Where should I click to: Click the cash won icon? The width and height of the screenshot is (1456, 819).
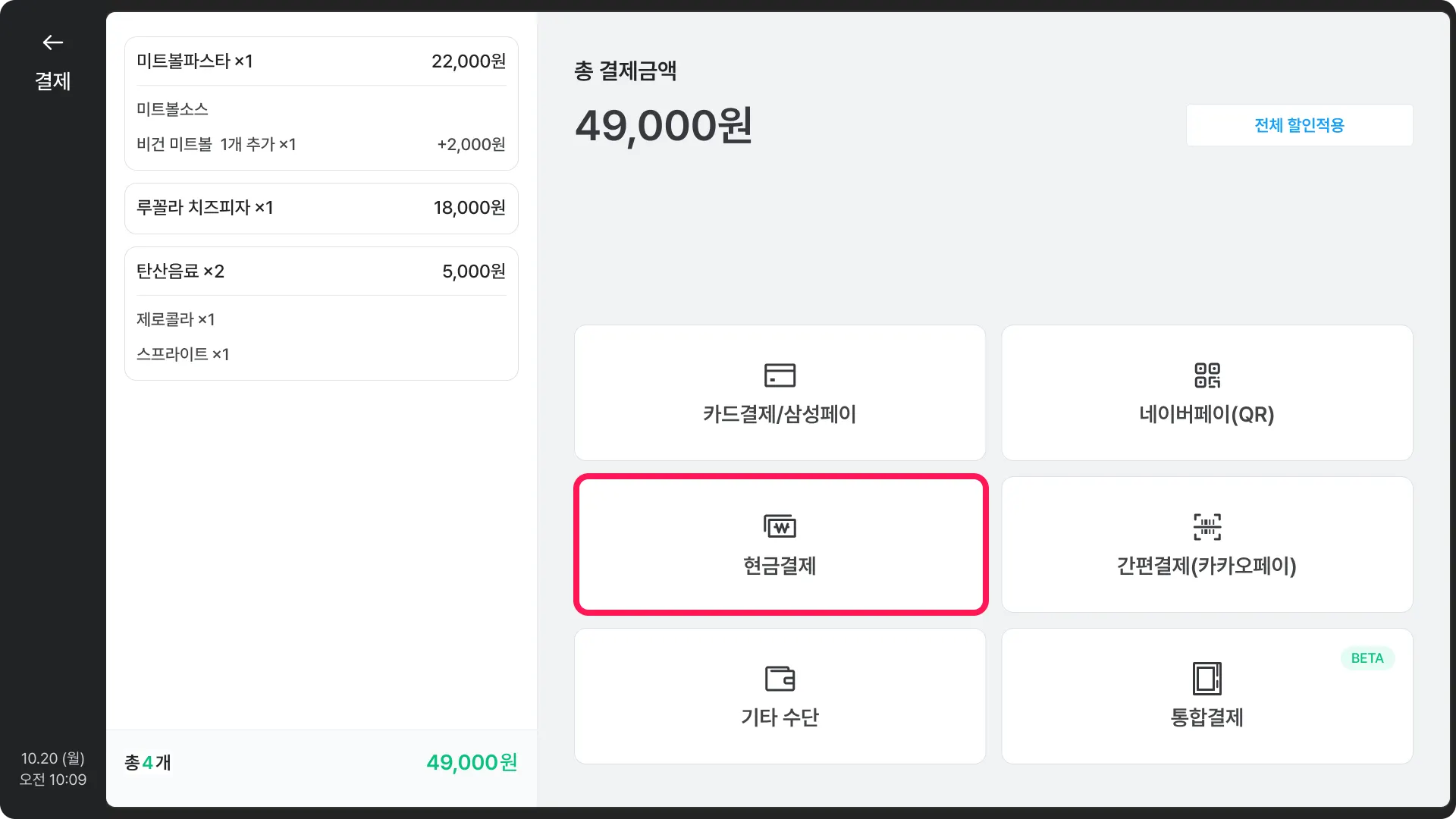click(x=780, y=526)
